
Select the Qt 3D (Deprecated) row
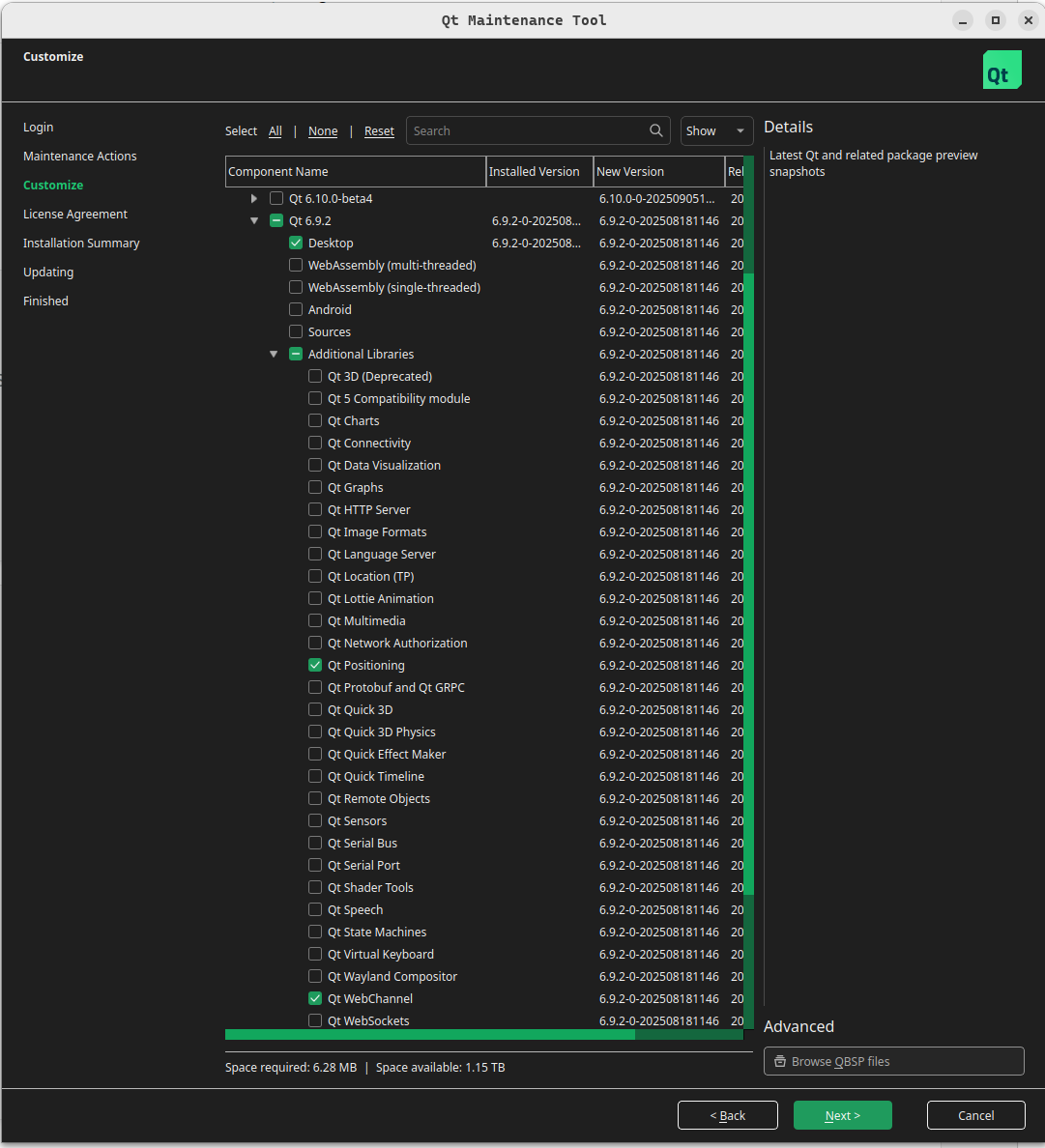coord(484,376)
